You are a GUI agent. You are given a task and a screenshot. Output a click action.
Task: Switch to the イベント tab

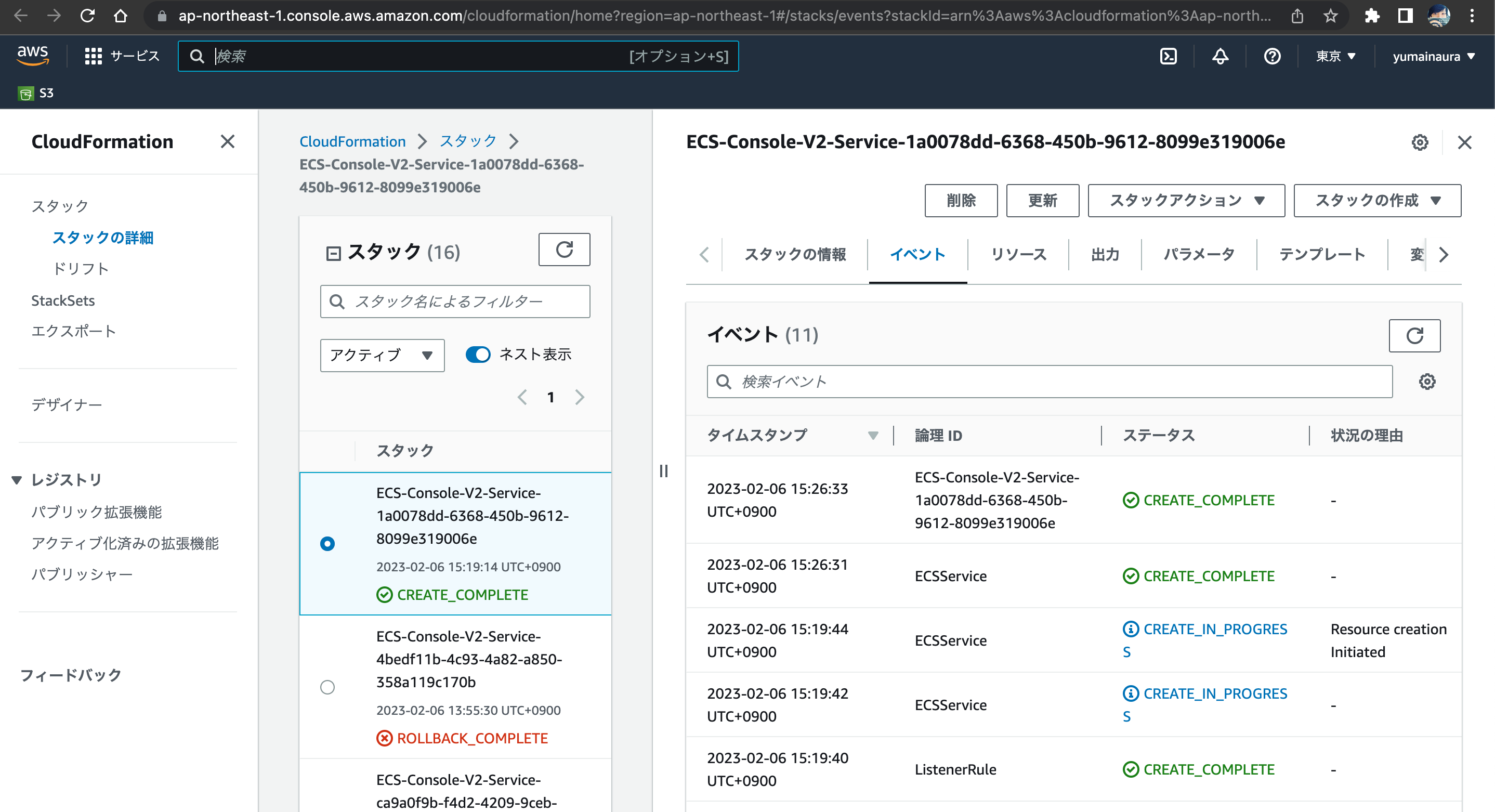click(x=917, y=255)
